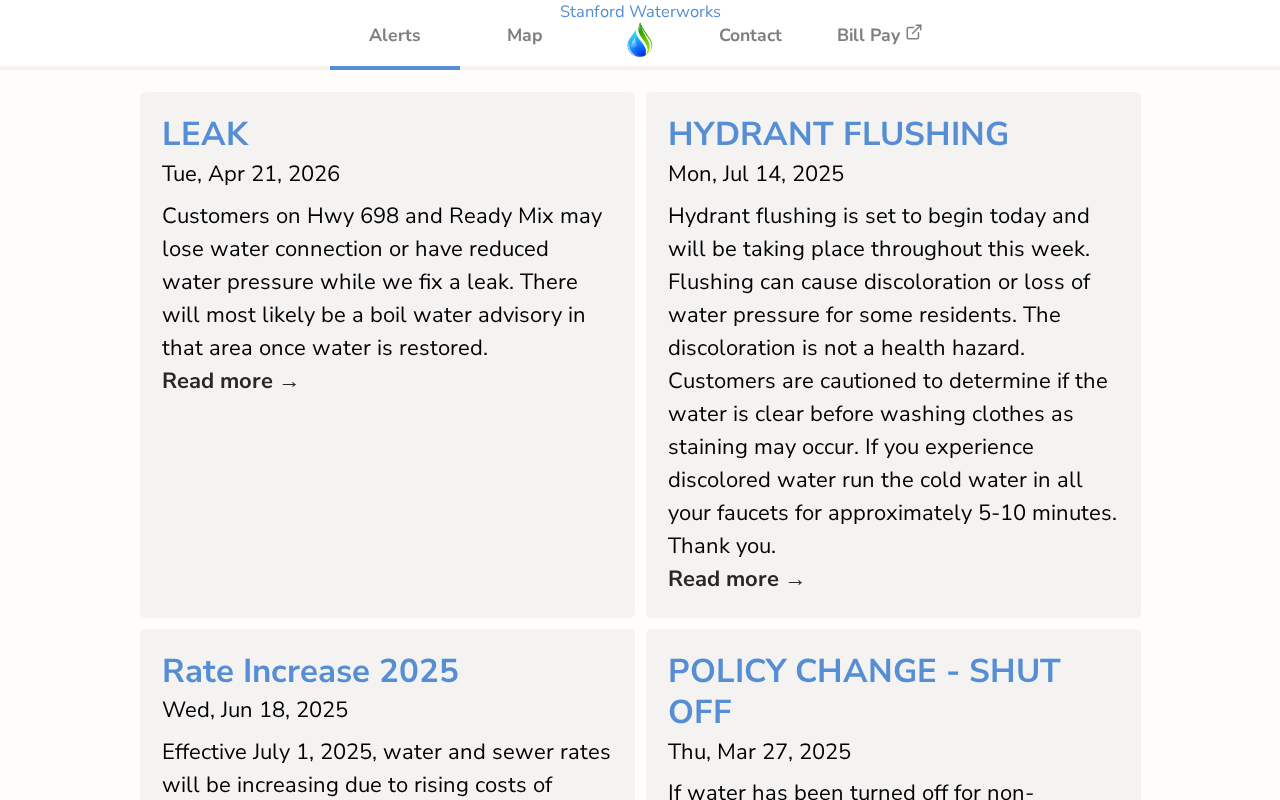This screenshot has height=800, width=1280.
Task: Open the Map tab
Action: pyautogui.click(x=525, y=36)
